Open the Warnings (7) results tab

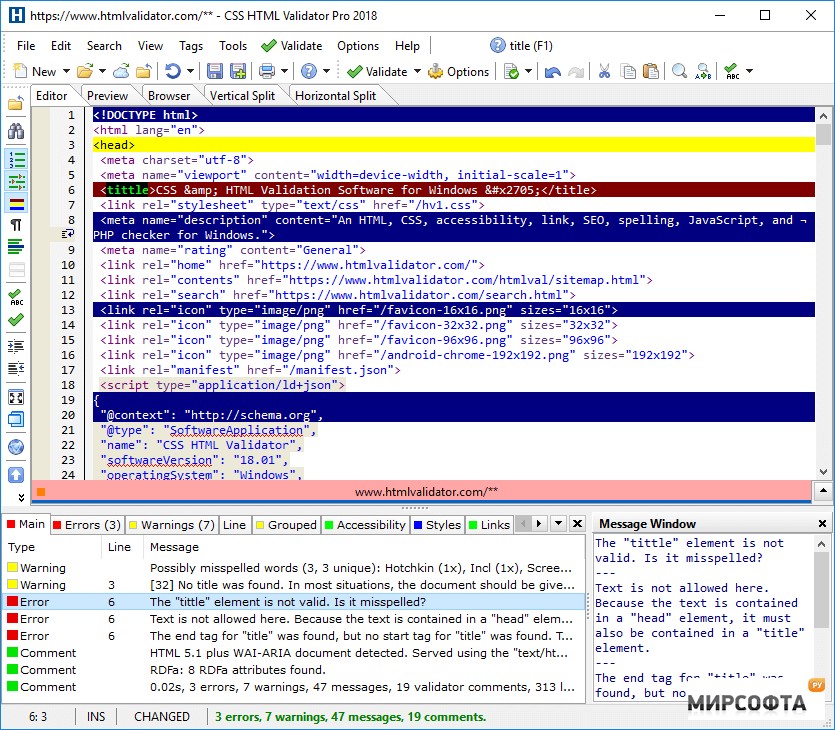(x=172, y=525)
